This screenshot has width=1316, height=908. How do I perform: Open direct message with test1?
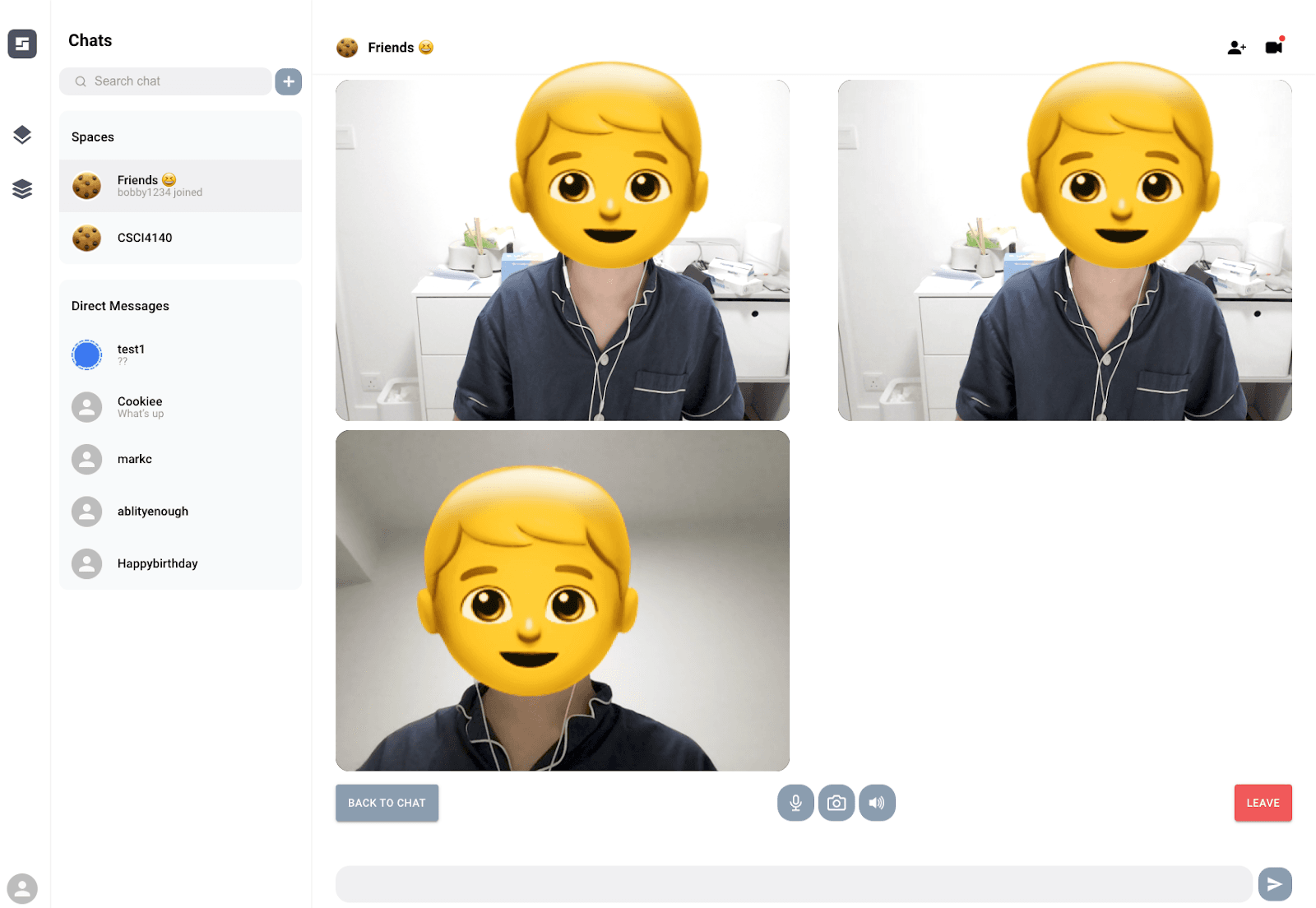click(180, 354)
